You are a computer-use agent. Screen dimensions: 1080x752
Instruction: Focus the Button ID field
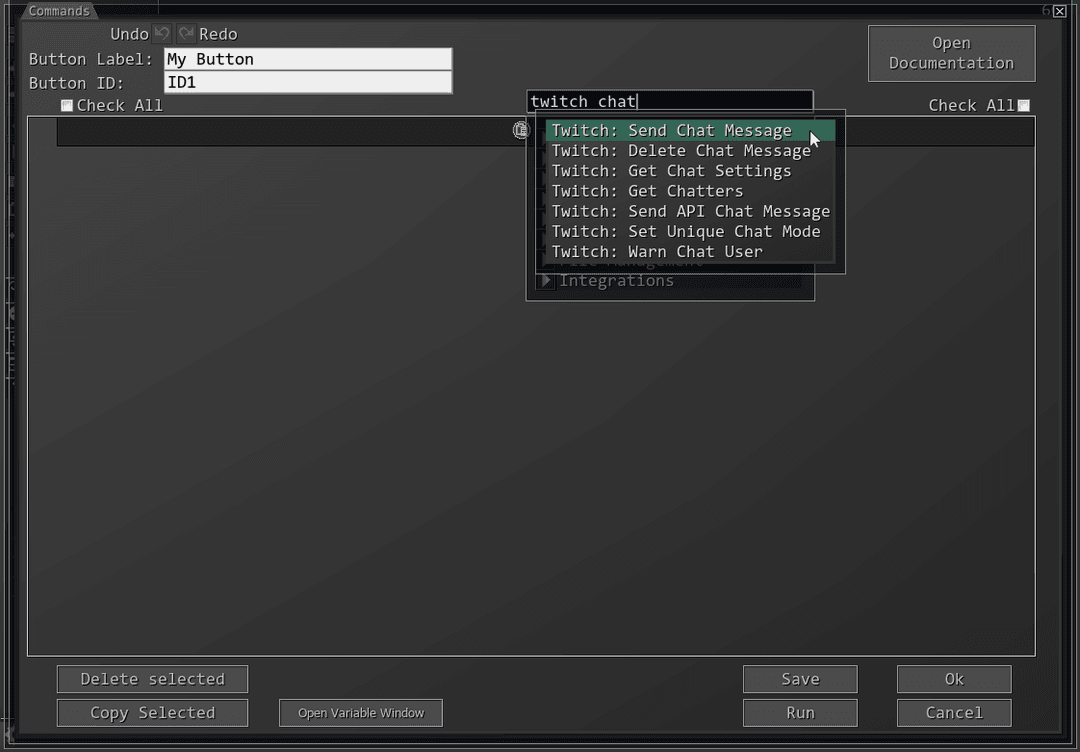[x=308, y=83]
